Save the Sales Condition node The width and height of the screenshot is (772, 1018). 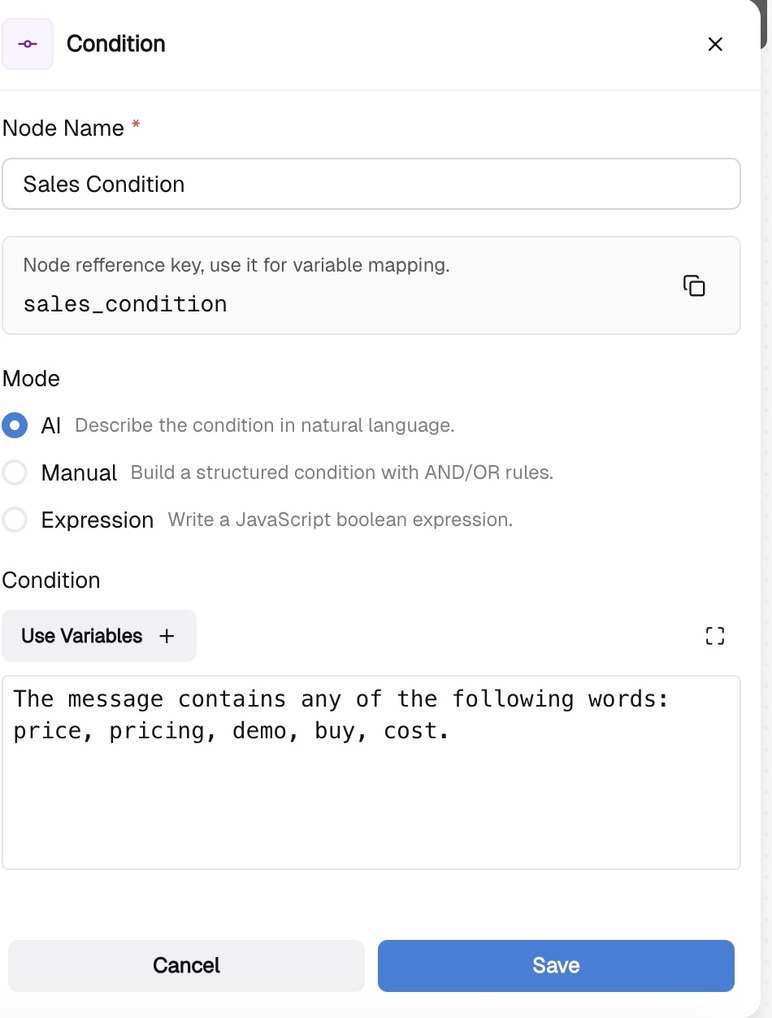(556, 965)
